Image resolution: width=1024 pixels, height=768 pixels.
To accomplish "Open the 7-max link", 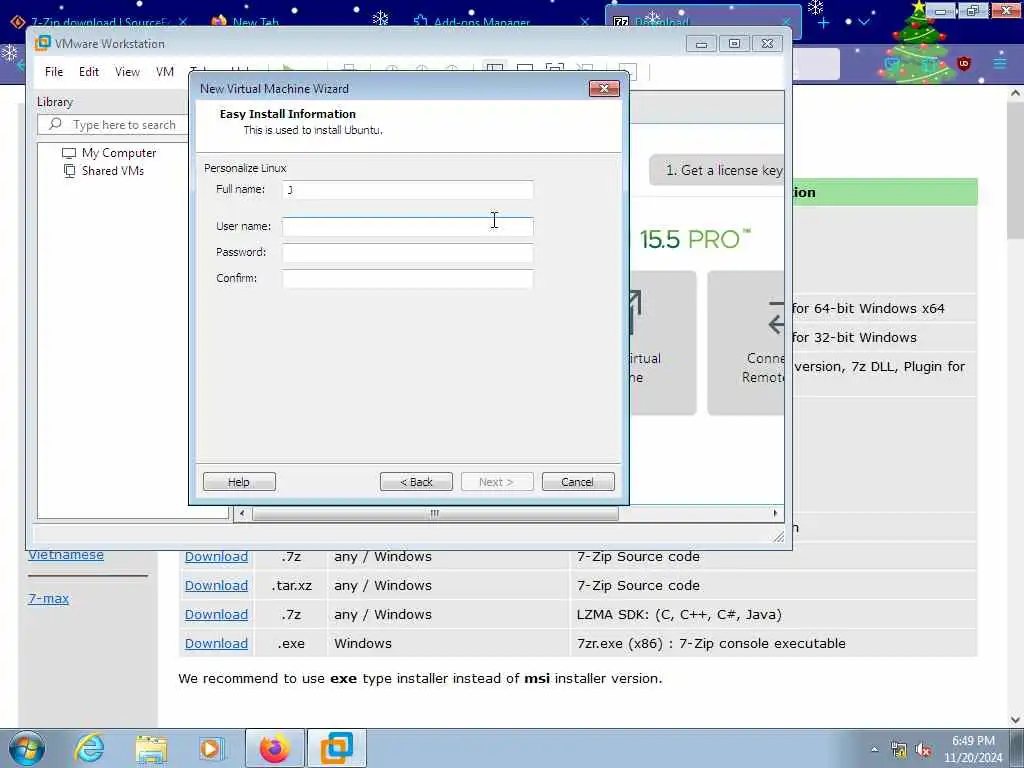I will coord(48,598).
